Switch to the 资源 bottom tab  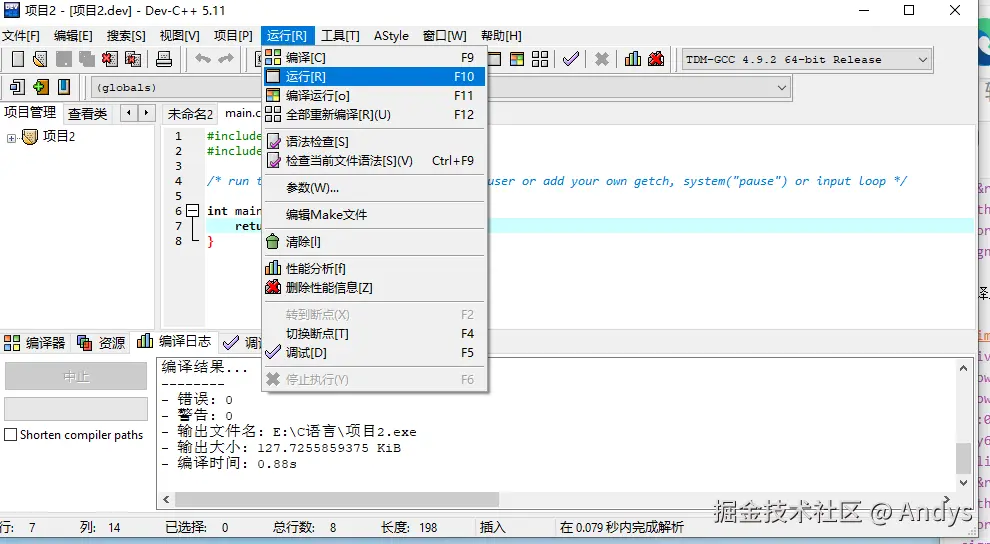pos(102,343)
